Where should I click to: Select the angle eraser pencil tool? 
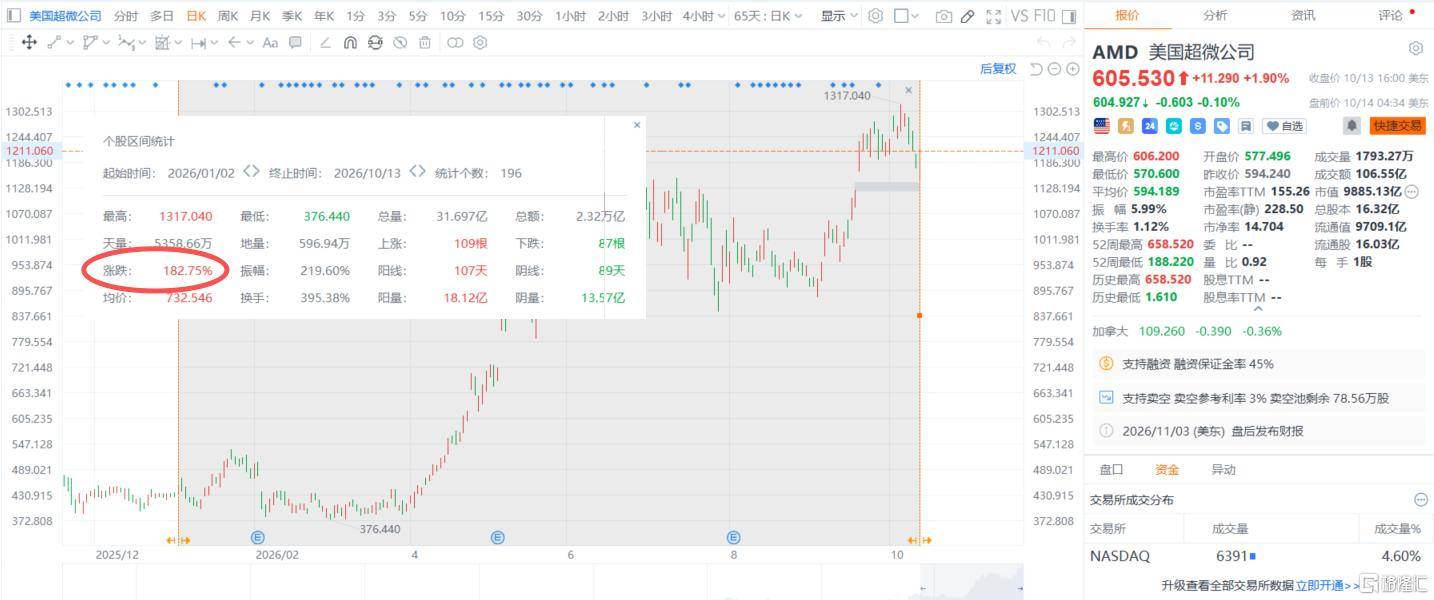click(x=325, y=43)
